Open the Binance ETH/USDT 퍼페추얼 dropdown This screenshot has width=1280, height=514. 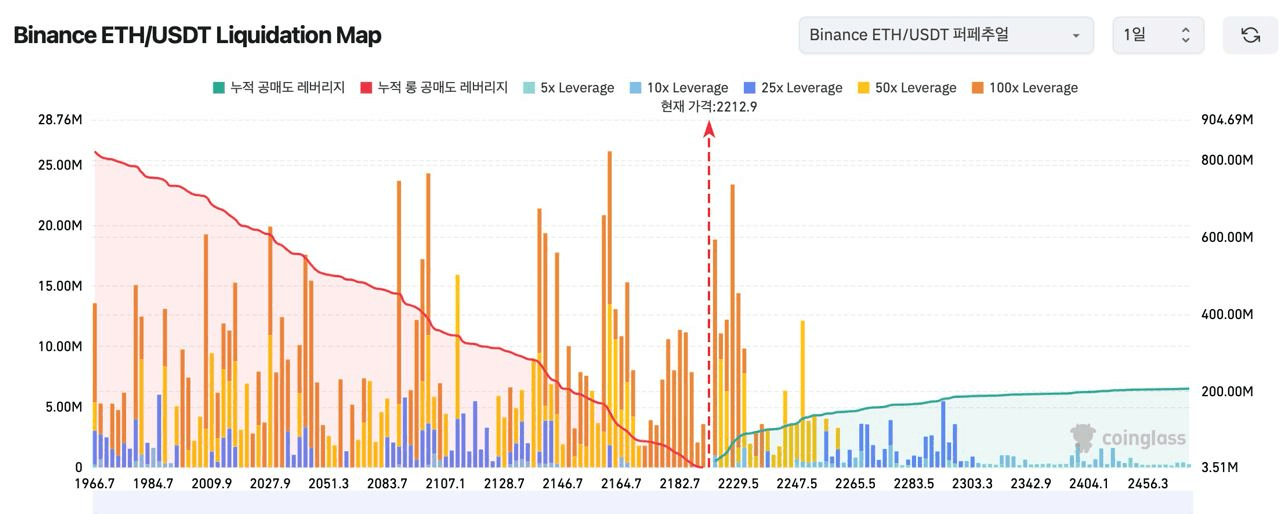(946, 35)
